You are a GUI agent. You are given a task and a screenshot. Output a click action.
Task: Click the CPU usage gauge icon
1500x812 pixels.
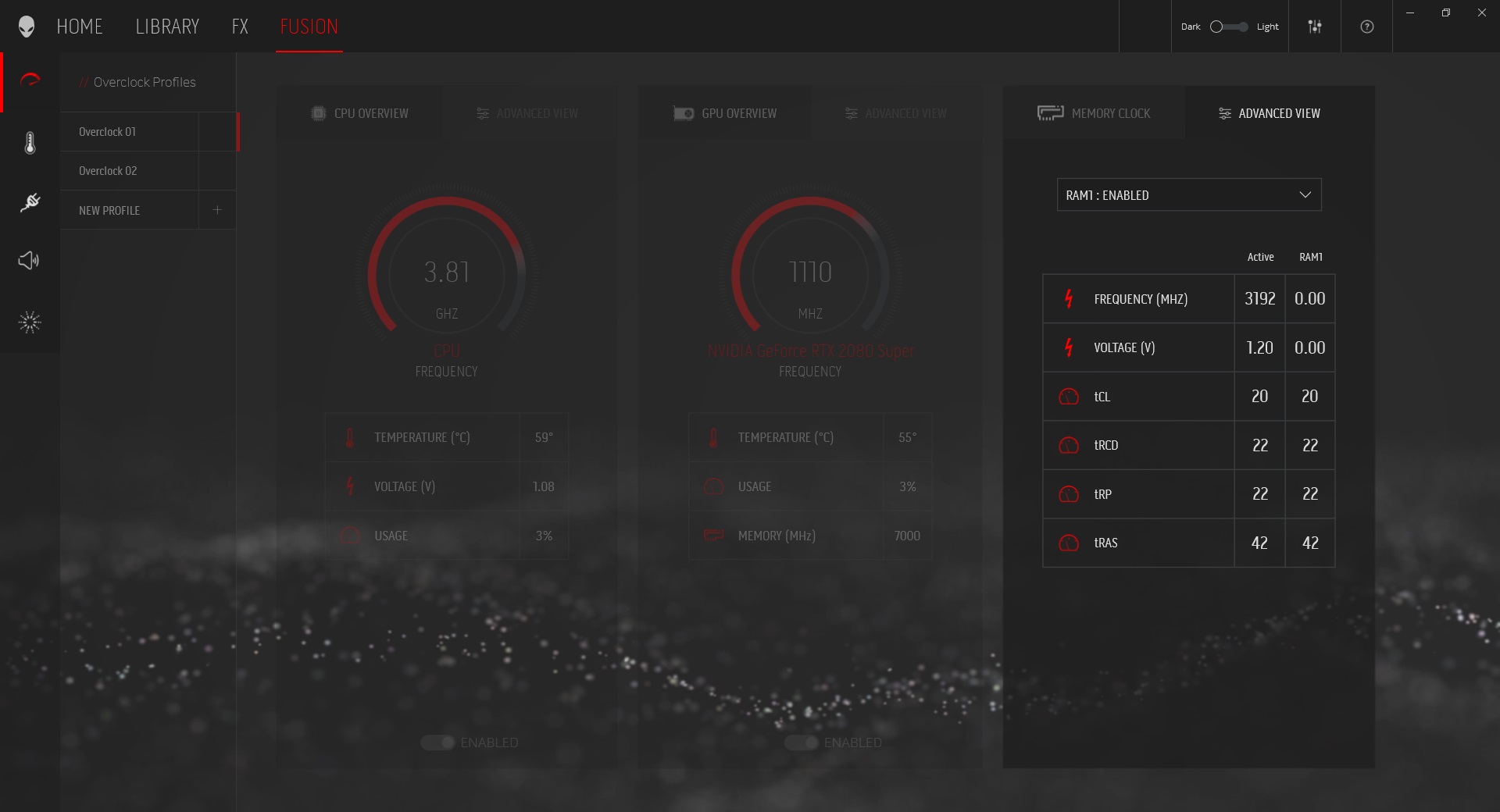(x=350, y=536)
